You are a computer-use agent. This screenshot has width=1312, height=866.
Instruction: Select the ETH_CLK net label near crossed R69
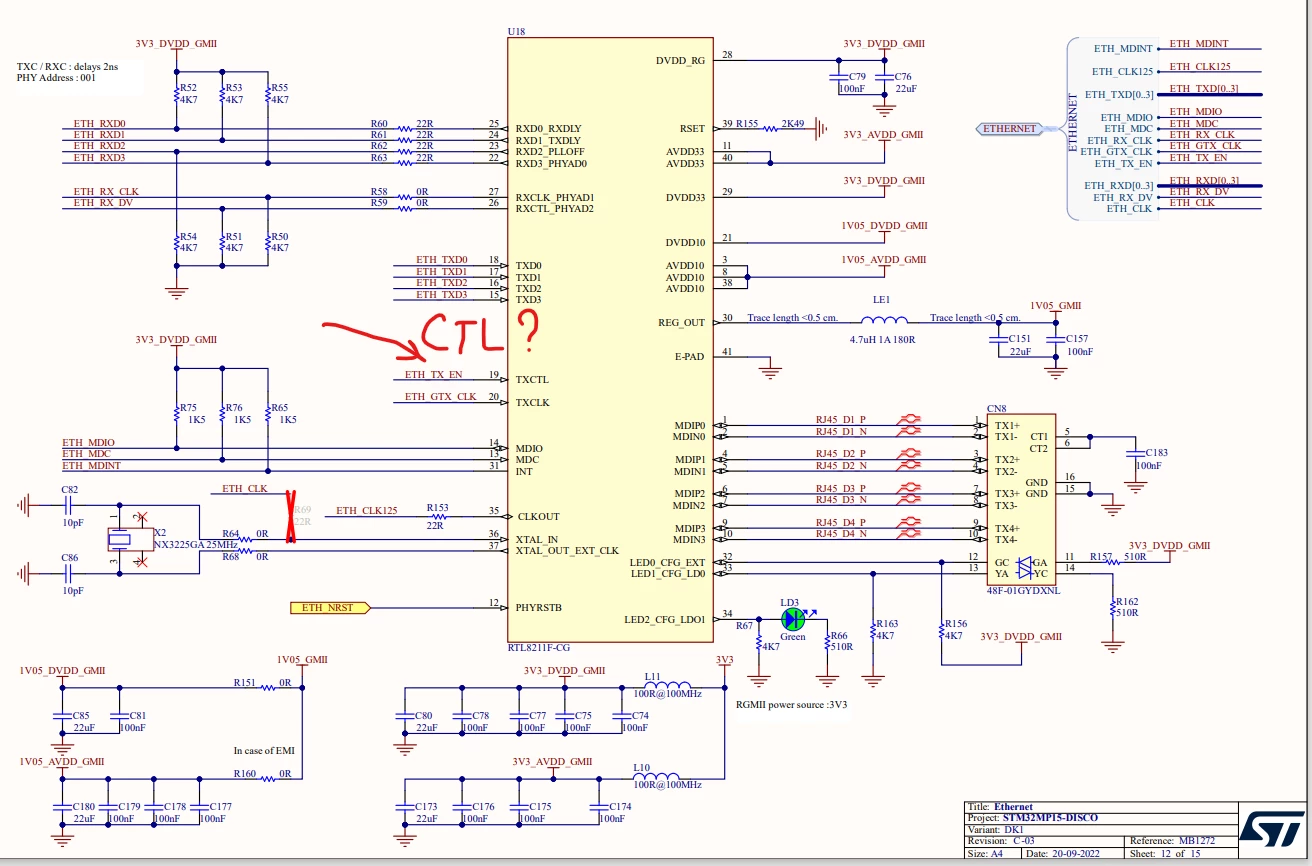[245, 489]
